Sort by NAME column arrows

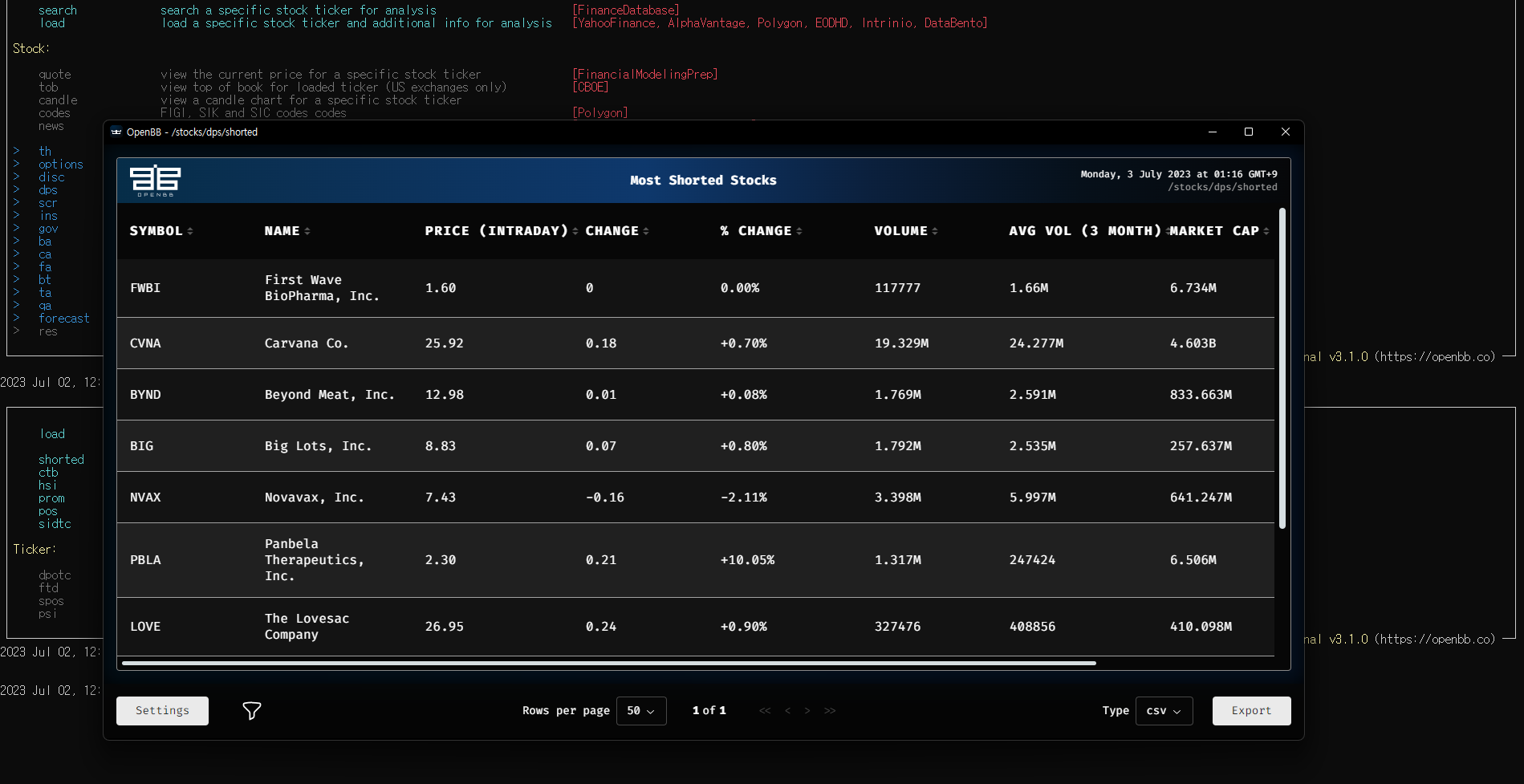307,231
